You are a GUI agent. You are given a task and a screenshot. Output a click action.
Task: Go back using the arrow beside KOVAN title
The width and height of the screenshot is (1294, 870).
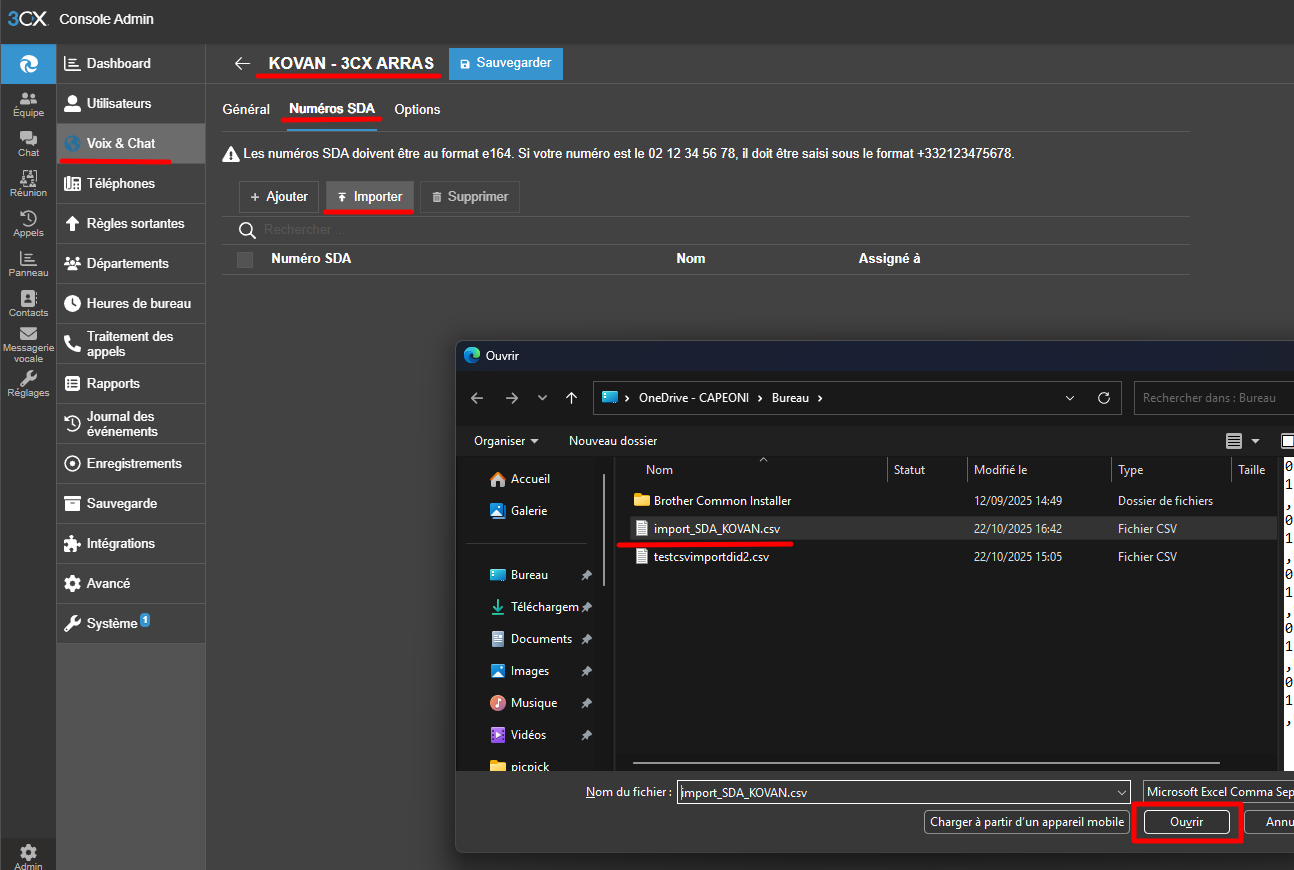(241, 63)
